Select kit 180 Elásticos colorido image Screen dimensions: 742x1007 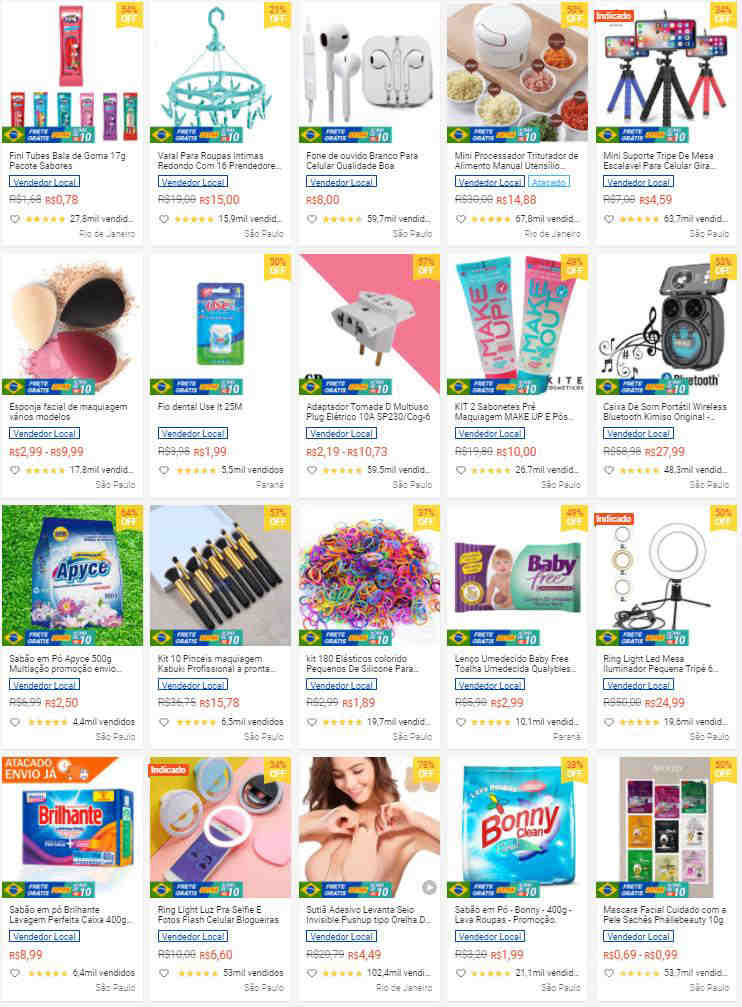(369, 575)
